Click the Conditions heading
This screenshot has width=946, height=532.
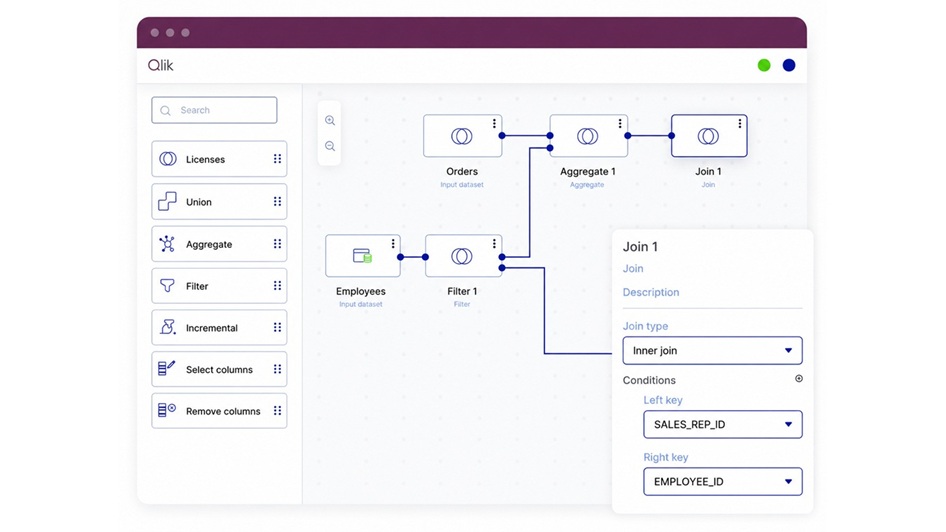[649, 380]
